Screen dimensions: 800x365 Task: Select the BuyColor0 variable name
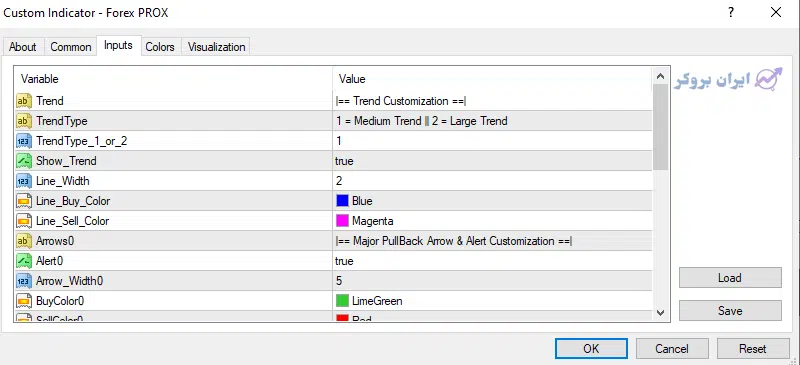[x=60, y=301]
